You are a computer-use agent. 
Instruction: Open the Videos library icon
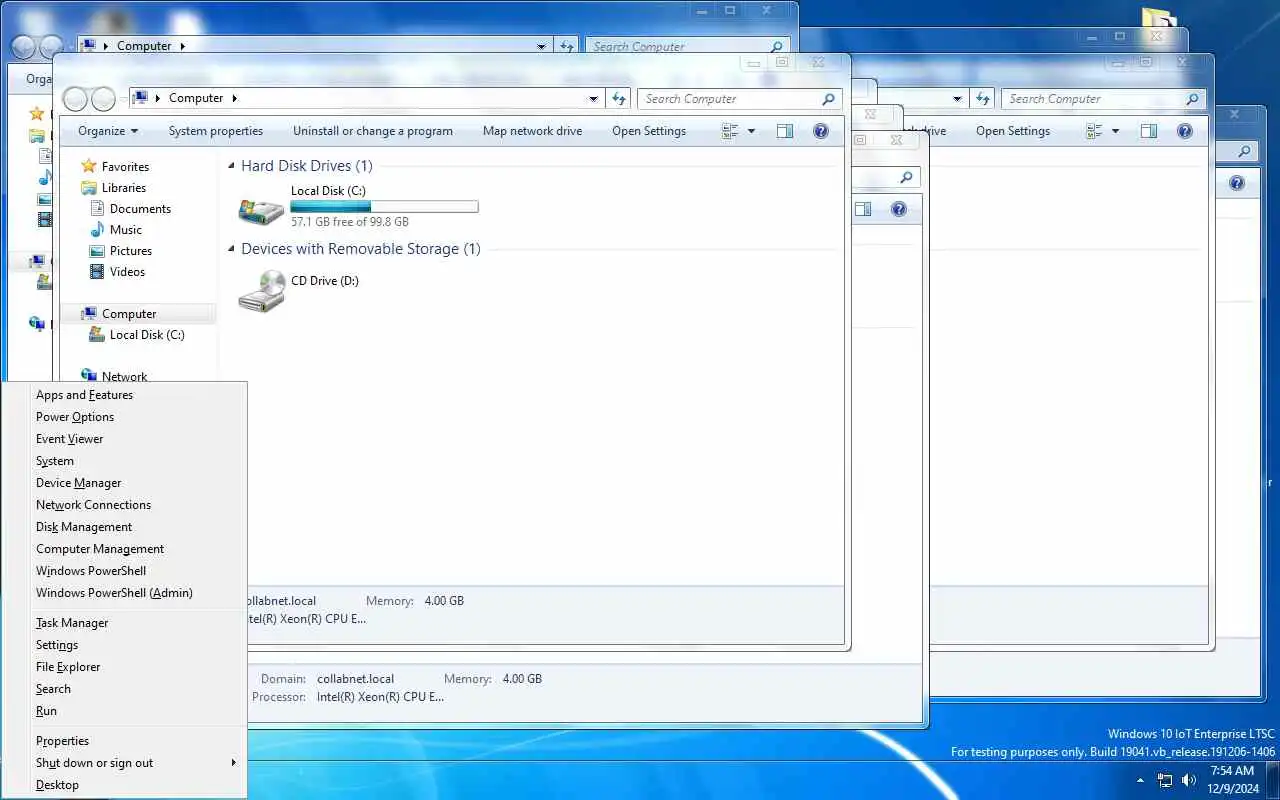pyautogui.click(x=97, y=272)
